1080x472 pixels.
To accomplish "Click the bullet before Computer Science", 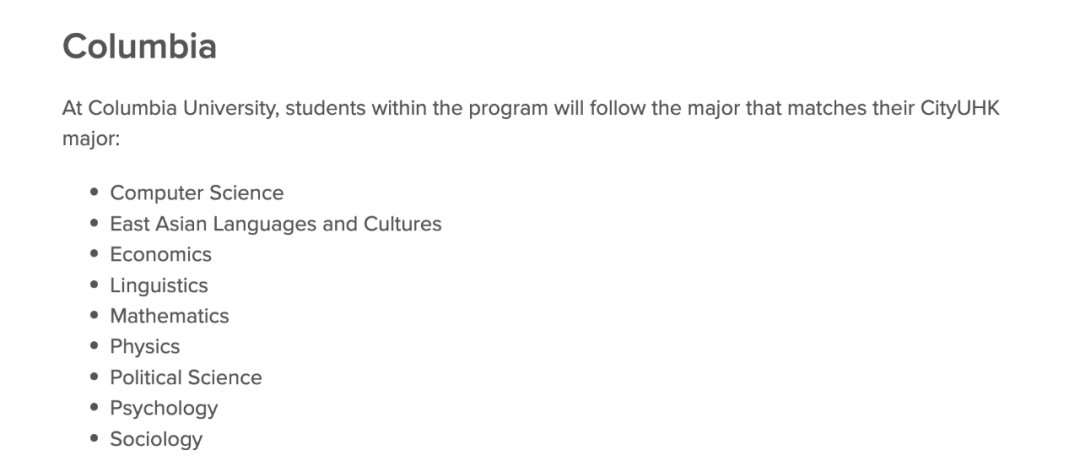I will pyautogui.click(x=94, y=192).
